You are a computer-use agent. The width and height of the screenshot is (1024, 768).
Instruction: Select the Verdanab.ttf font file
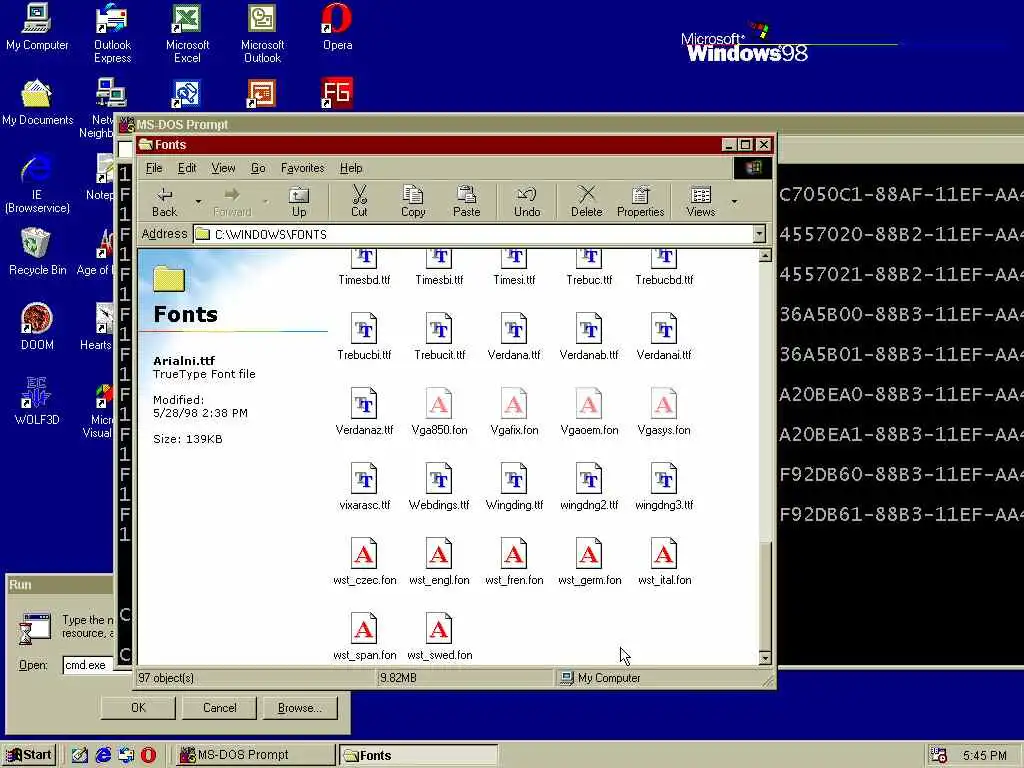pyautogui.click(x=589, y=337)
